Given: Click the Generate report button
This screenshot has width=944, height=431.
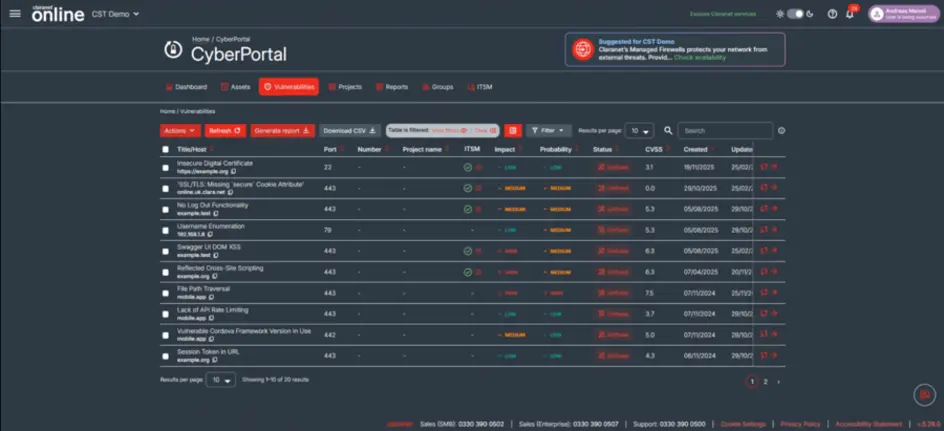Looking at the screenshot, I should click(282, 131).
